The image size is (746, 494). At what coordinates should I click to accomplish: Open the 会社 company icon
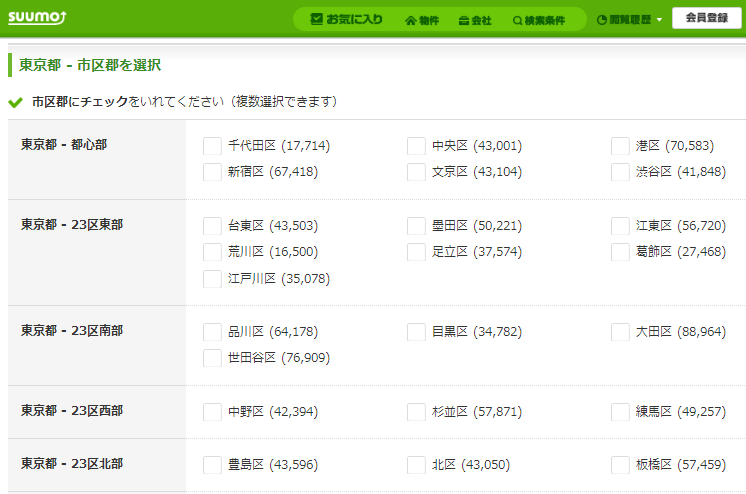463,20
